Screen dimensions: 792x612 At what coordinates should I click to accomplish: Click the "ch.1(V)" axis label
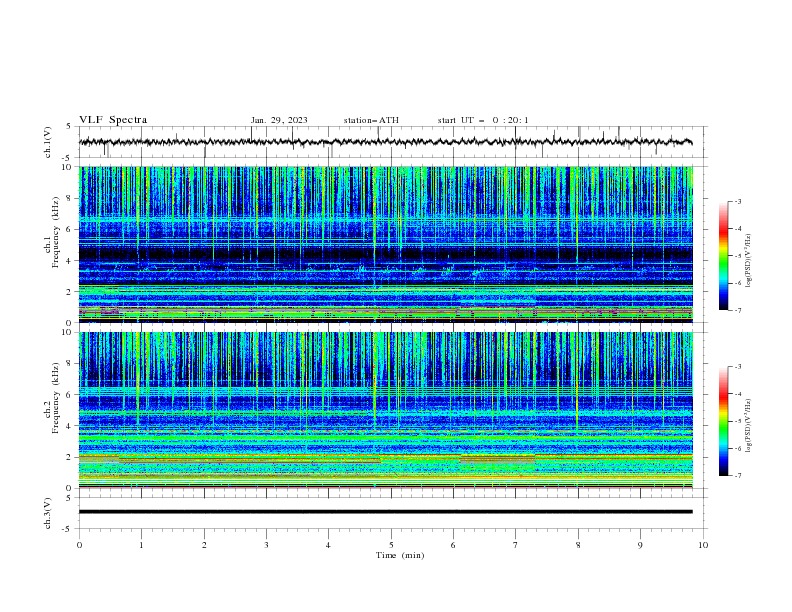[48, 142]
